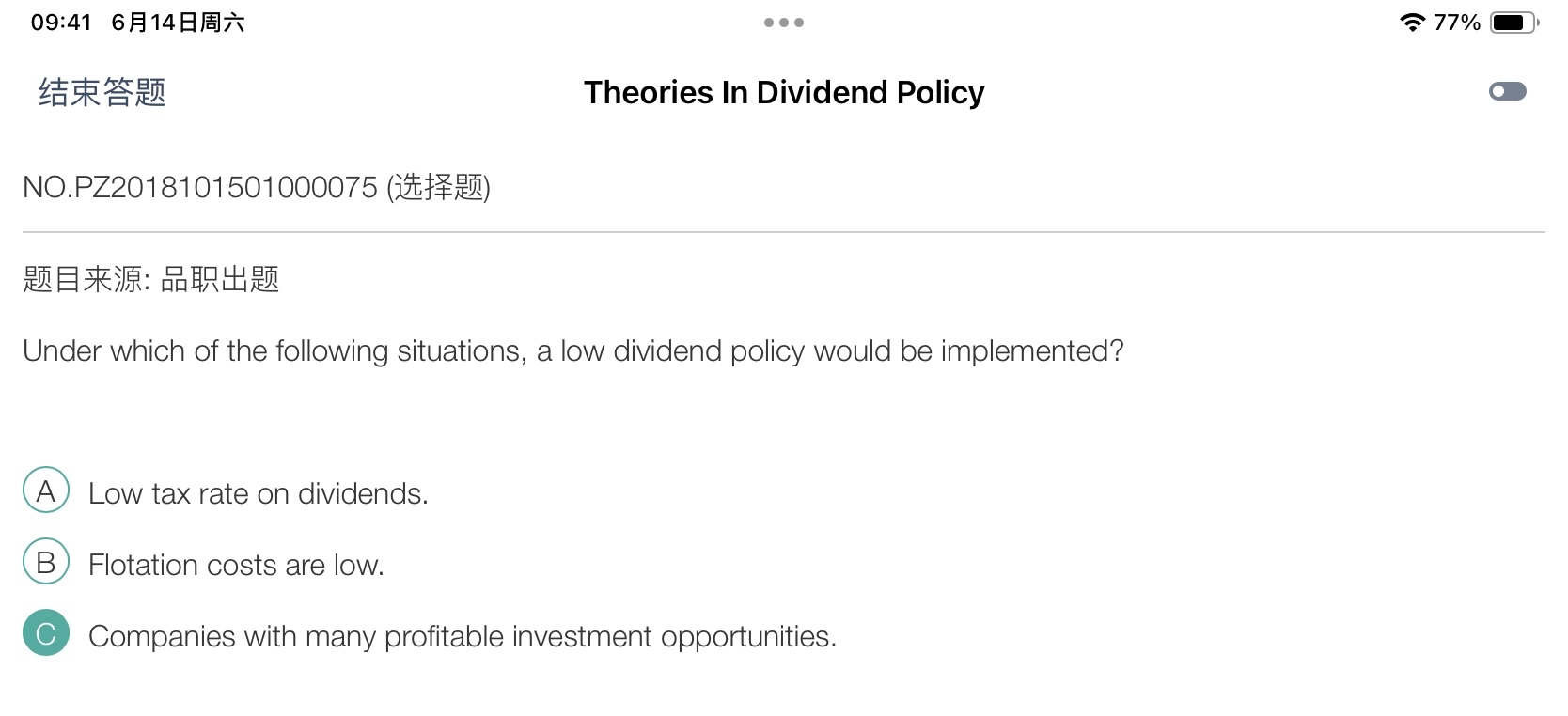Click the divider line below question number
The width and height of the screenshot is (1568, 716).
point(784,231)
